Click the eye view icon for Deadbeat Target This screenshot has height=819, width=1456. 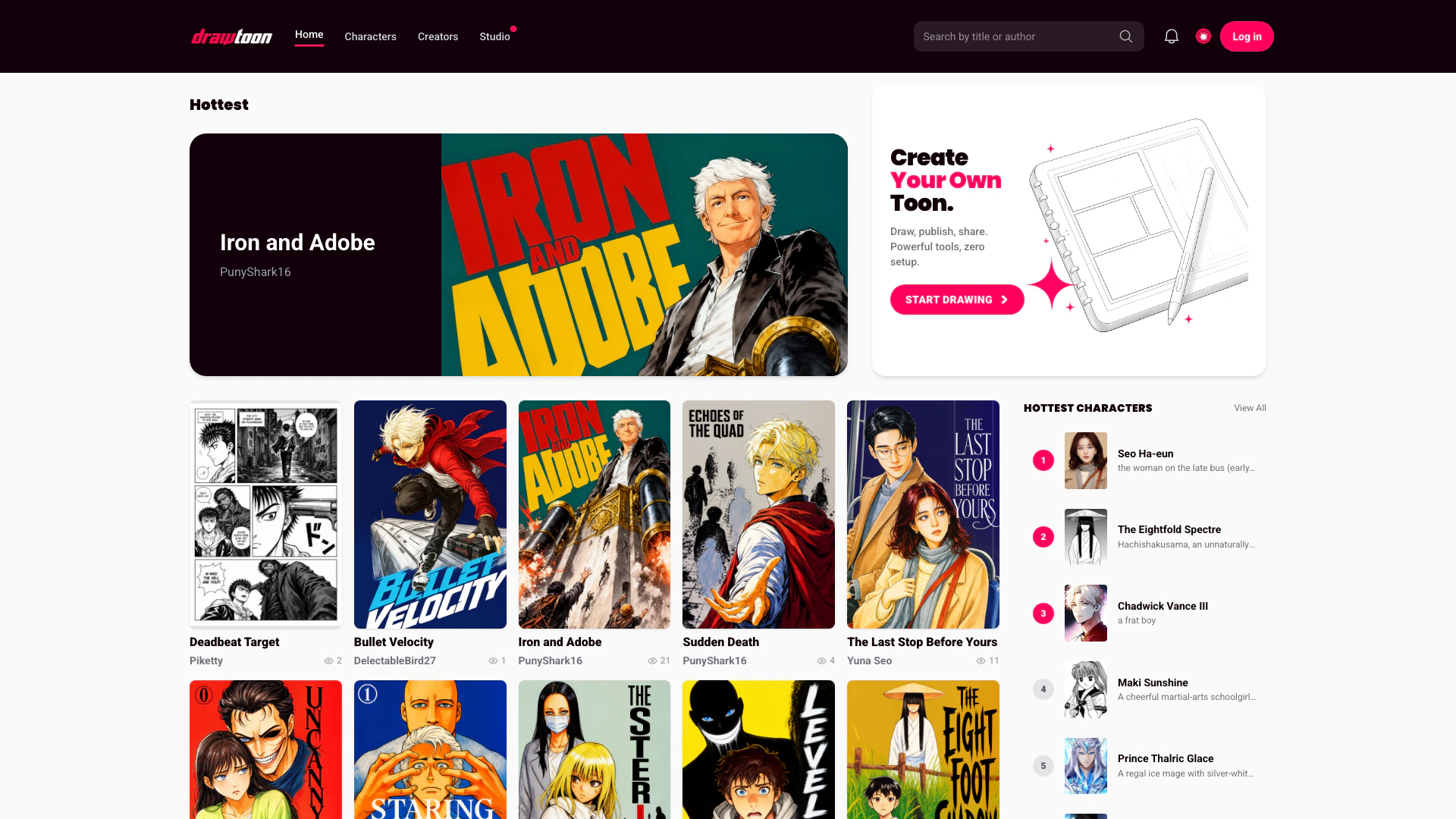point(328,661)
